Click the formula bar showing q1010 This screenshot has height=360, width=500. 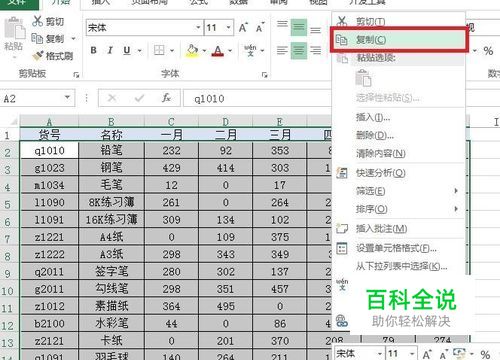coord(257,98)
